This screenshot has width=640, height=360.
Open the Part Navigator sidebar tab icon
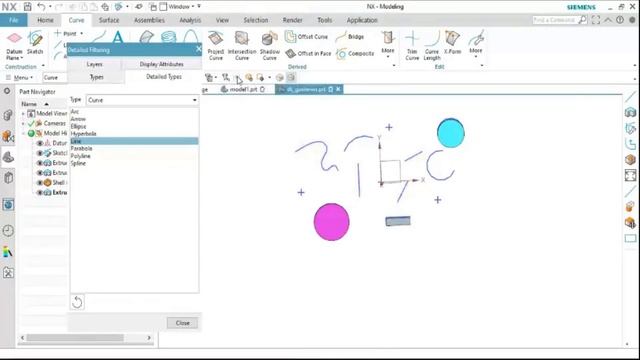(8, 157)
